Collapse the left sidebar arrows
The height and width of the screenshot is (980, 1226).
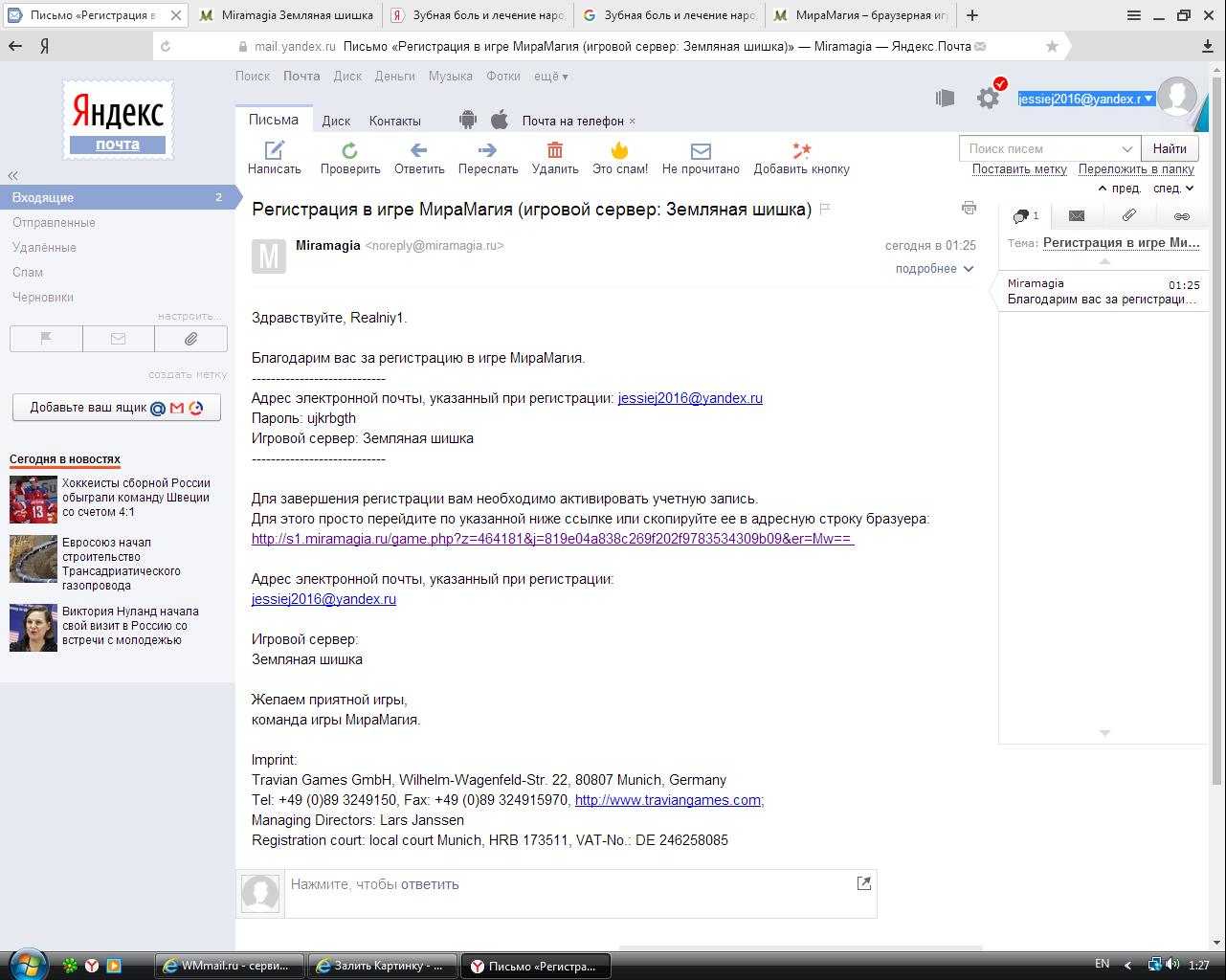[x=13, y=175]
